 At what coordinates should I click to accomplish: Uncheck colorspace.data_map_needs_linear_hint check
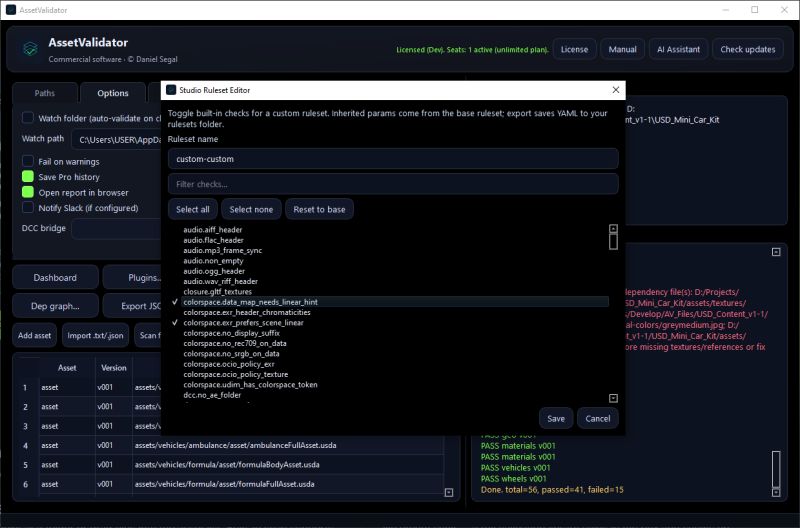click(175, 302)
